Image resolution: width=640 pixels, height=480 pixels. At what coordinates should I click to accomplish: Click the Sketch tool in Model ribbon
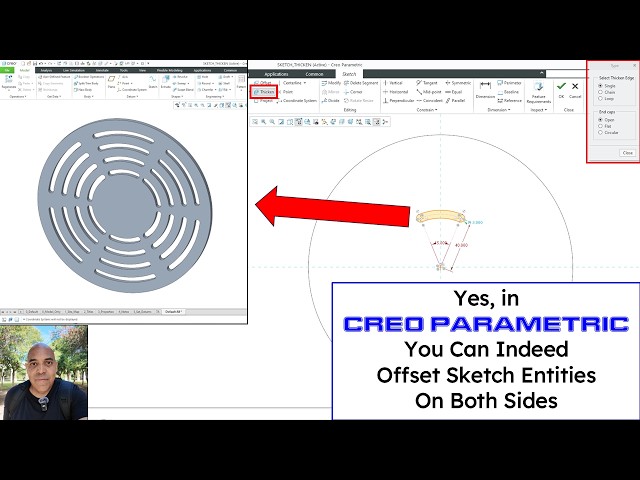coord(153,82)
